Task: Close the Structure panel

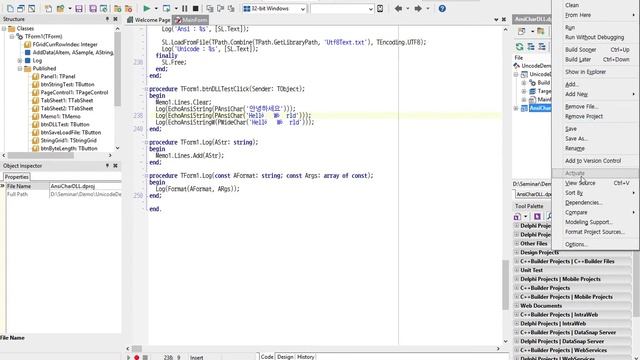Action: tap(116, 19)
